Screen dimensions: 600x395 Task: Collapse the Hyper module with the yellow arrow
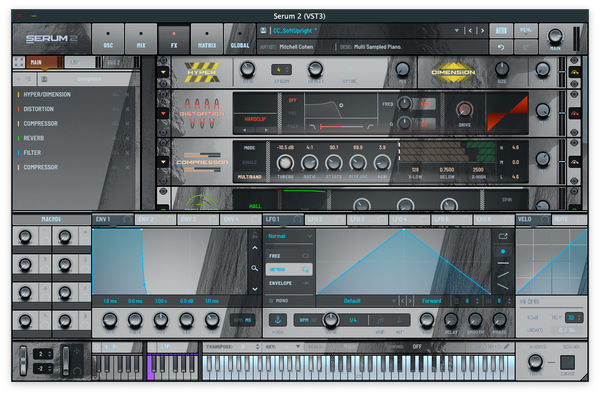163,72
